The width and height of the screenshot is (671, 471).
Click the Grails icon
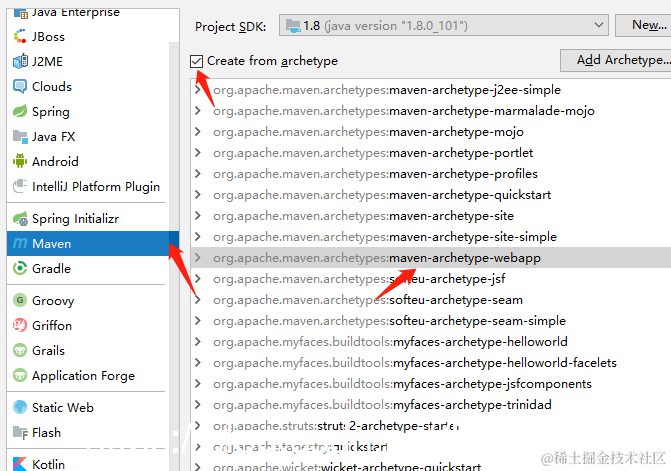point(20,350)
